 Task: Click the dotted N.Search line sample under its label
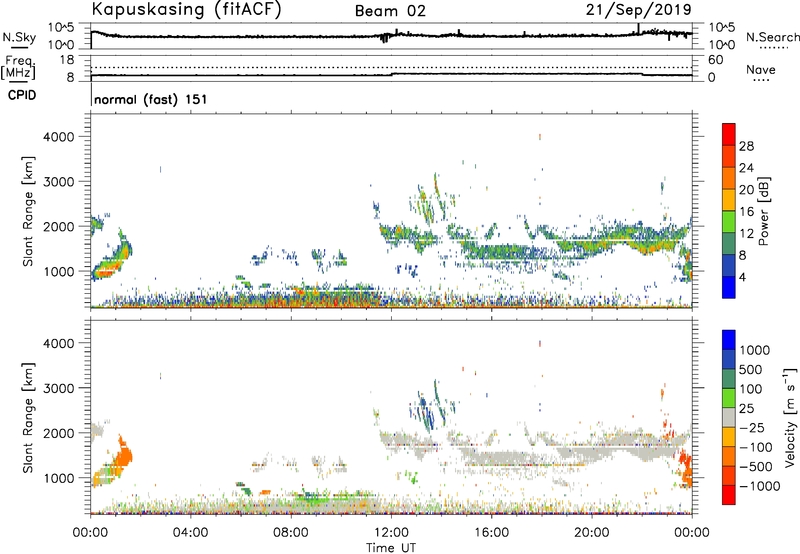(x=773, y=47)
